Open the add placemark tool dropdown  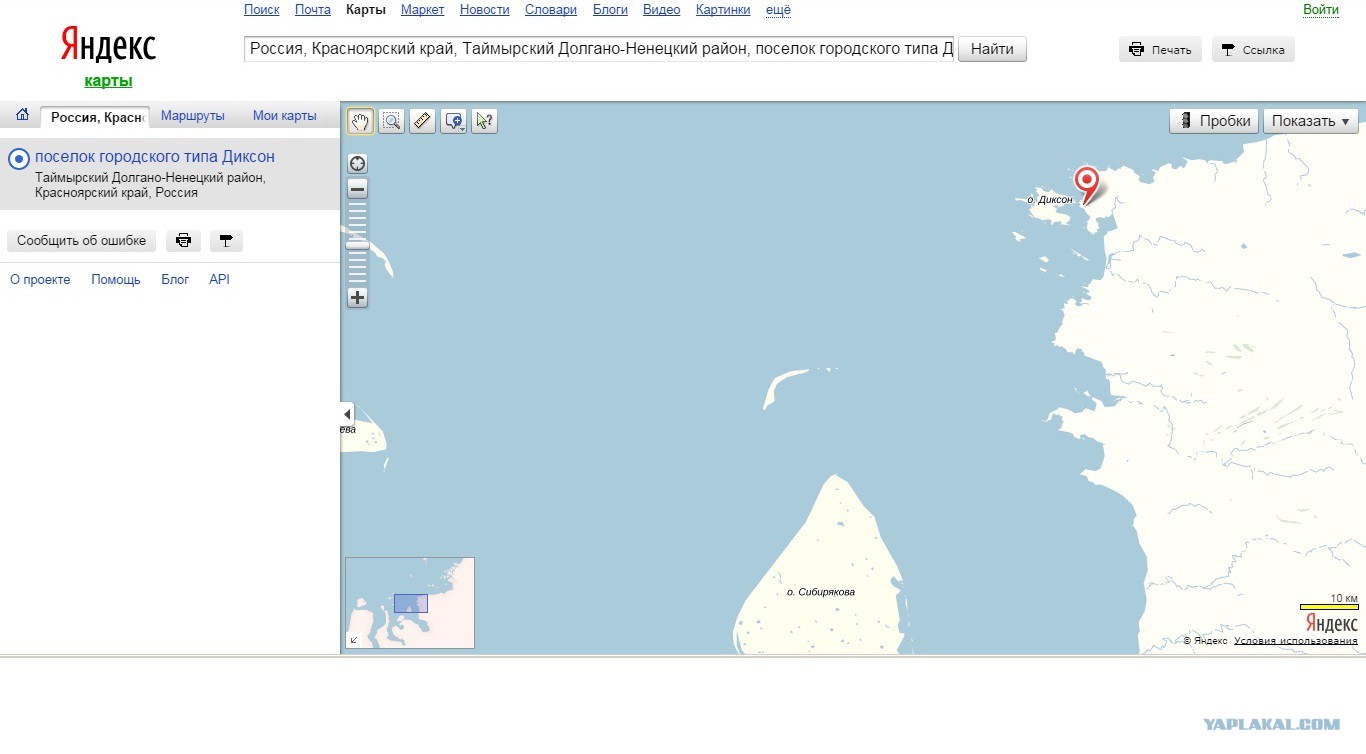pos(454,121)
